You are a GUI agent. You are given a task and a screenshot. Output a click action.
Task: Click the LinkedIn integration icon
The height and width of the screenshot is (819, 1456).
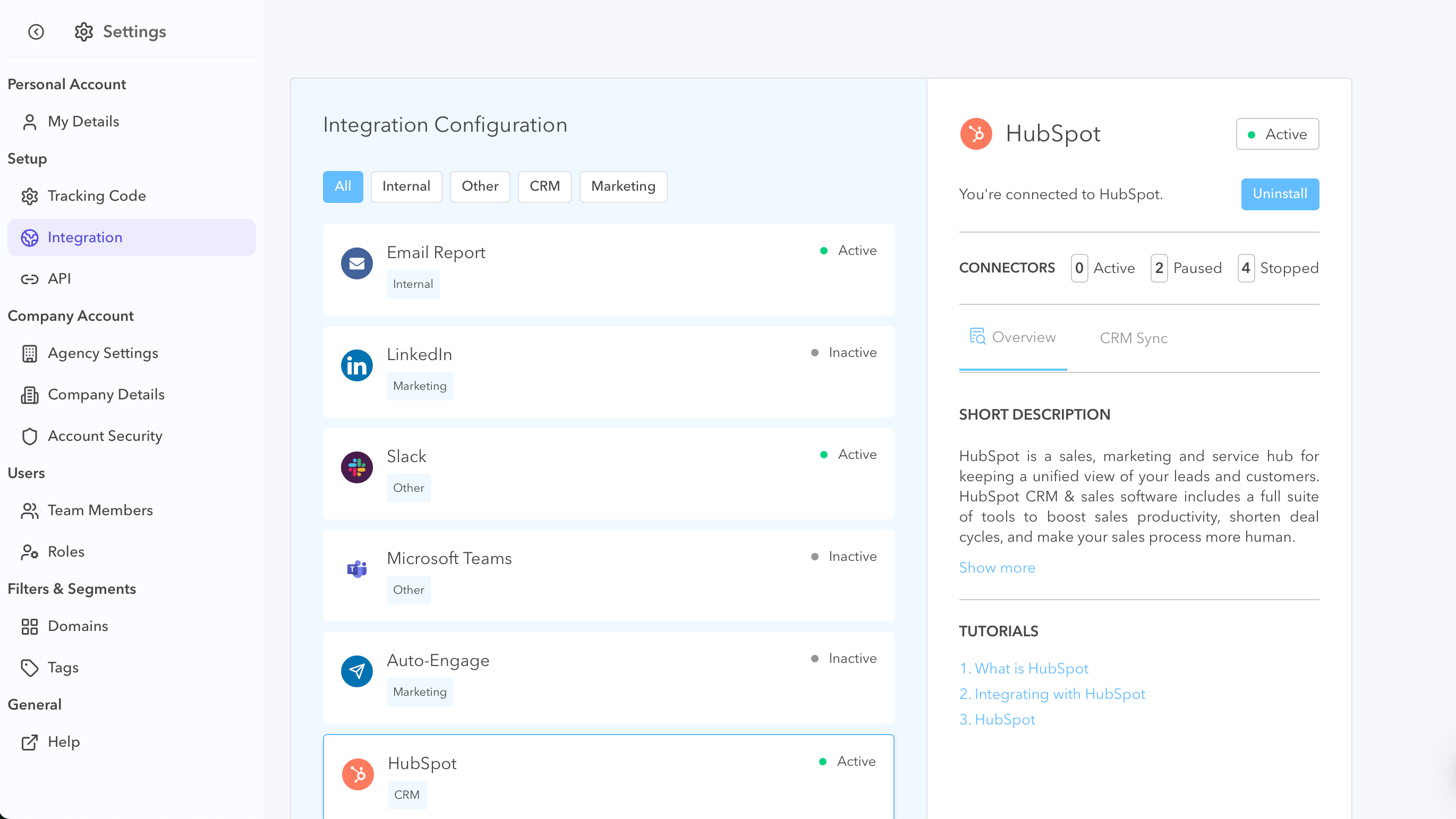(356, 365)
